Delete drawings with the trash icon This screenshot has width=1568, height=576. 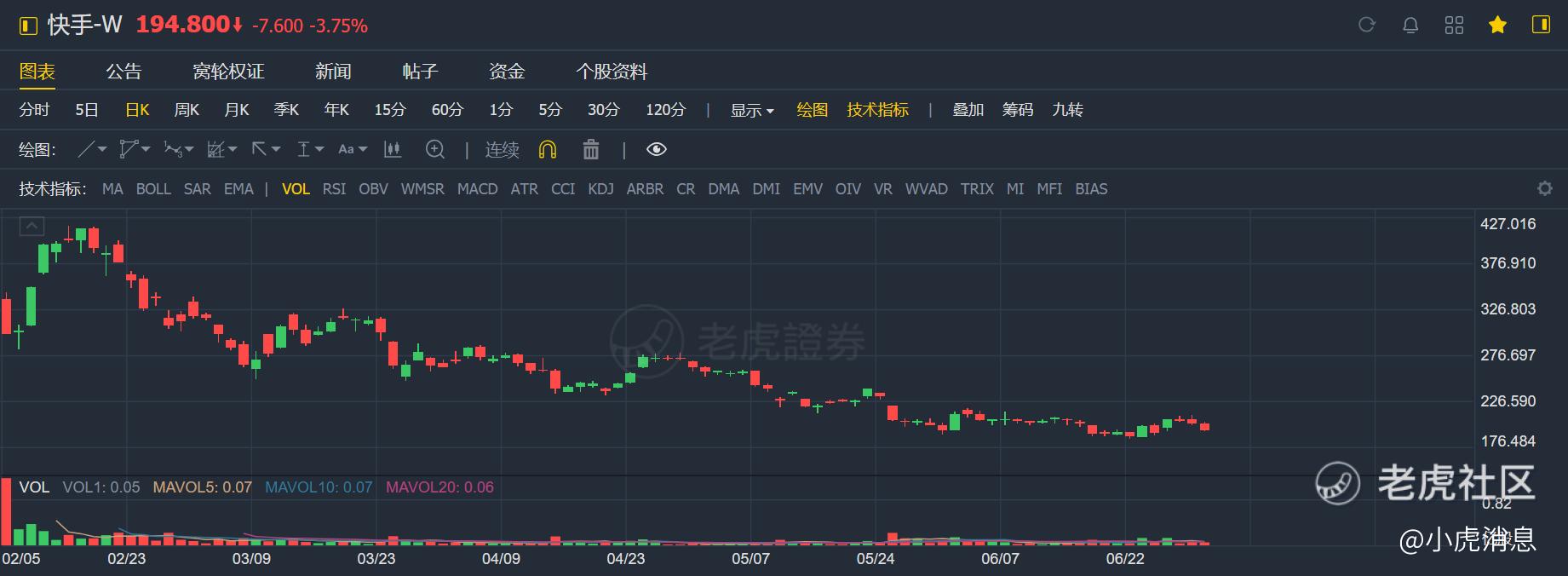(x=590, y=149)
